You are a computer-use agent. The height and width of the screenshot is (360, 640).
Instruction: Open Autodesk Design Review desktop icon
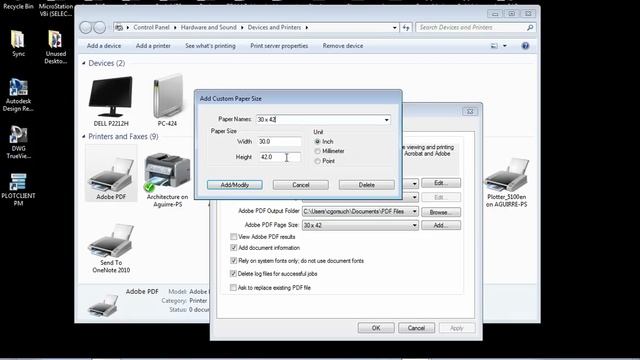(18, 95)
